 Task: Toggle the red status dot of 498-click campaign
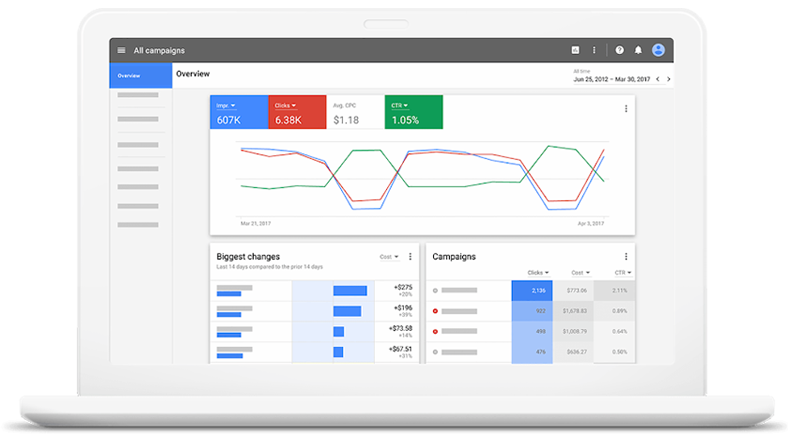tap(435, 331)
